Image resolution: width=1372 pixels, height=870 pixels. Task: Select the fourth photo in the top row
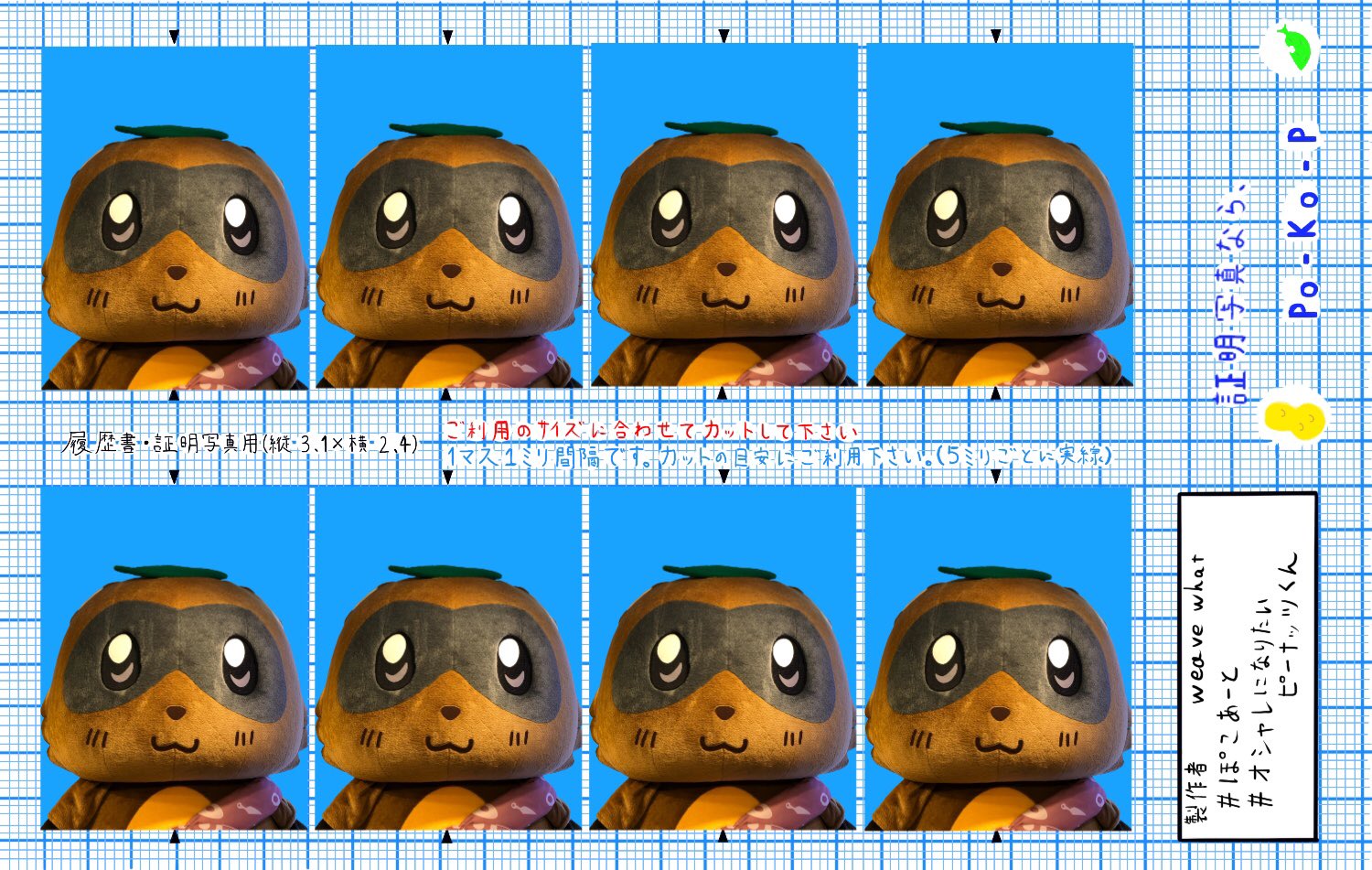click(x=999, y=216)
